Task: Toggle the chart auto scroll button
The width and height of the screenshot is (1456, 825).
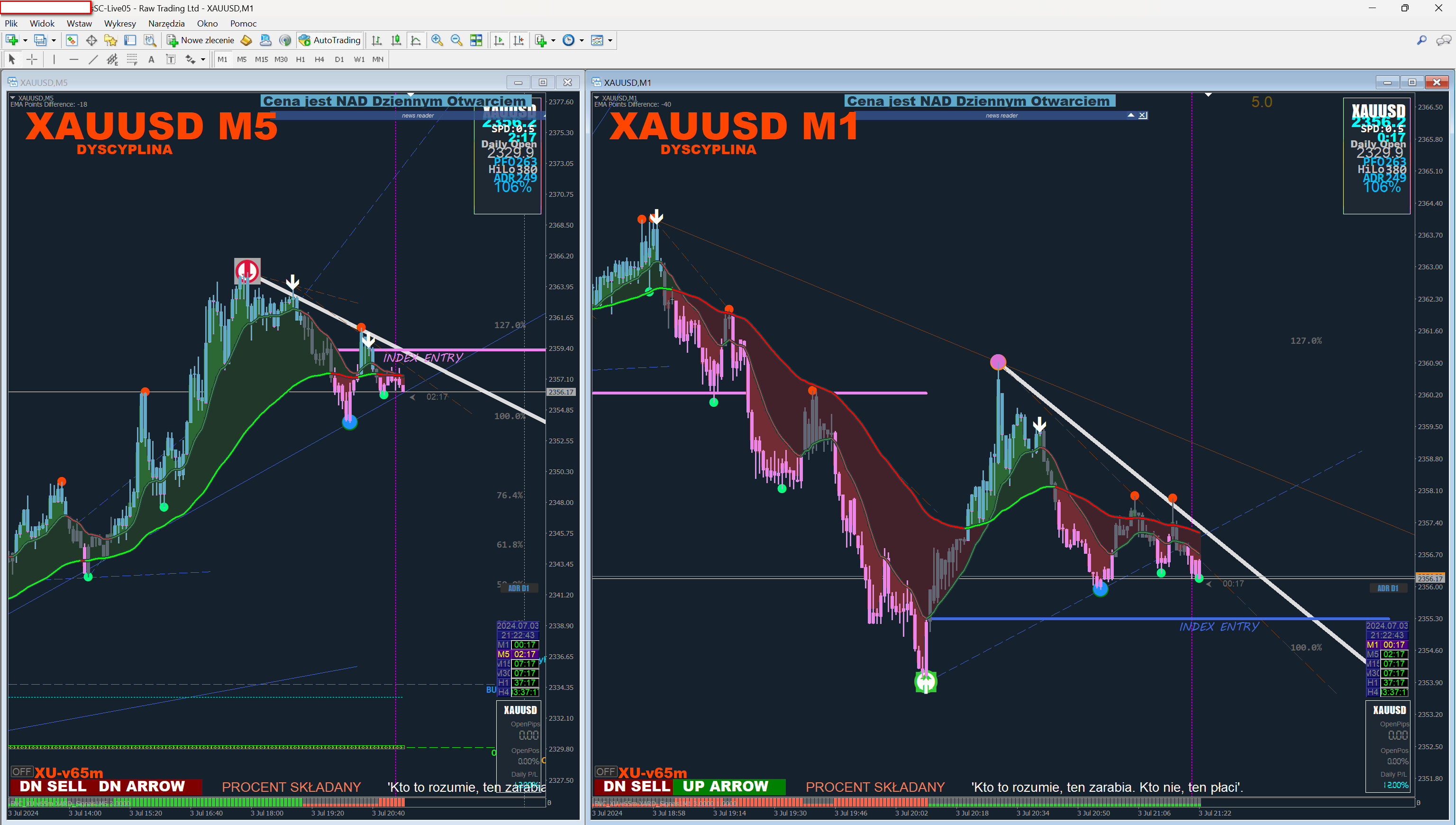Action: (499, 40)
